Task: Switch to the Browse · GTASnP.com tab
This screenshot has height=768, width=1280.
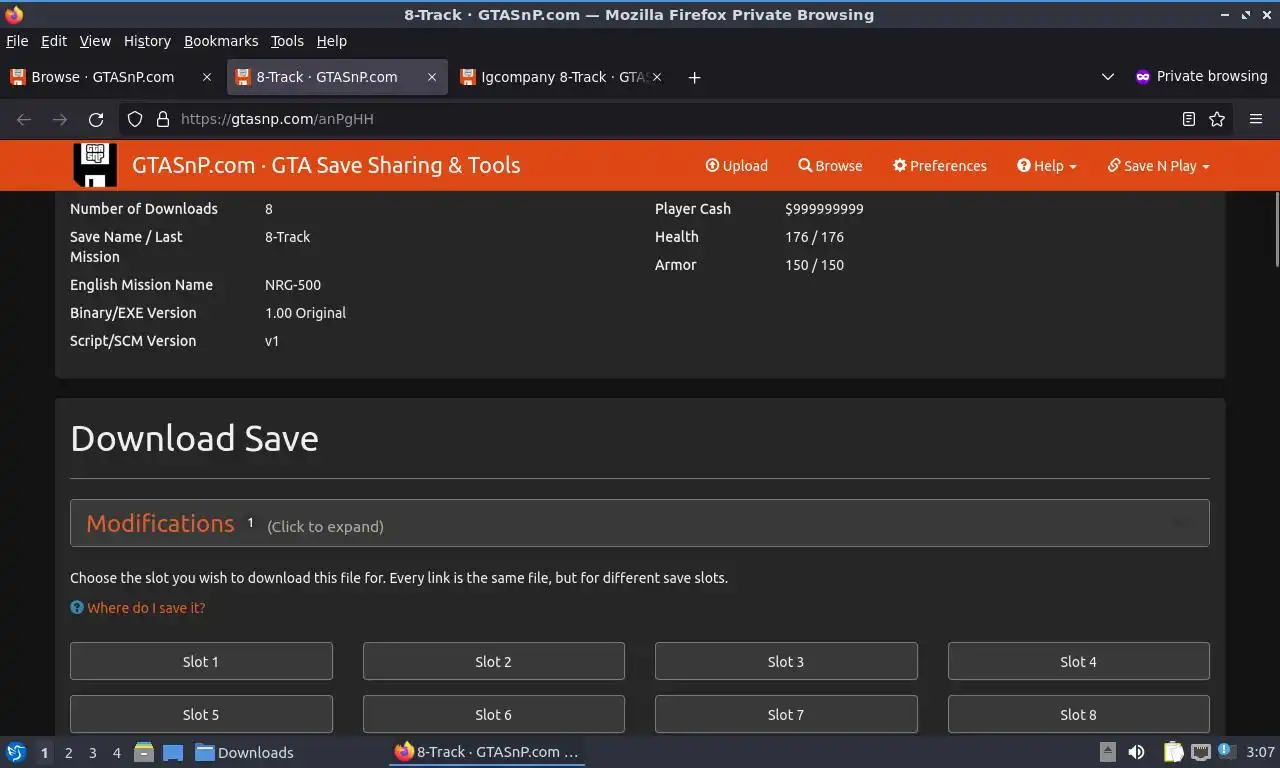Action: coord(103,77)
